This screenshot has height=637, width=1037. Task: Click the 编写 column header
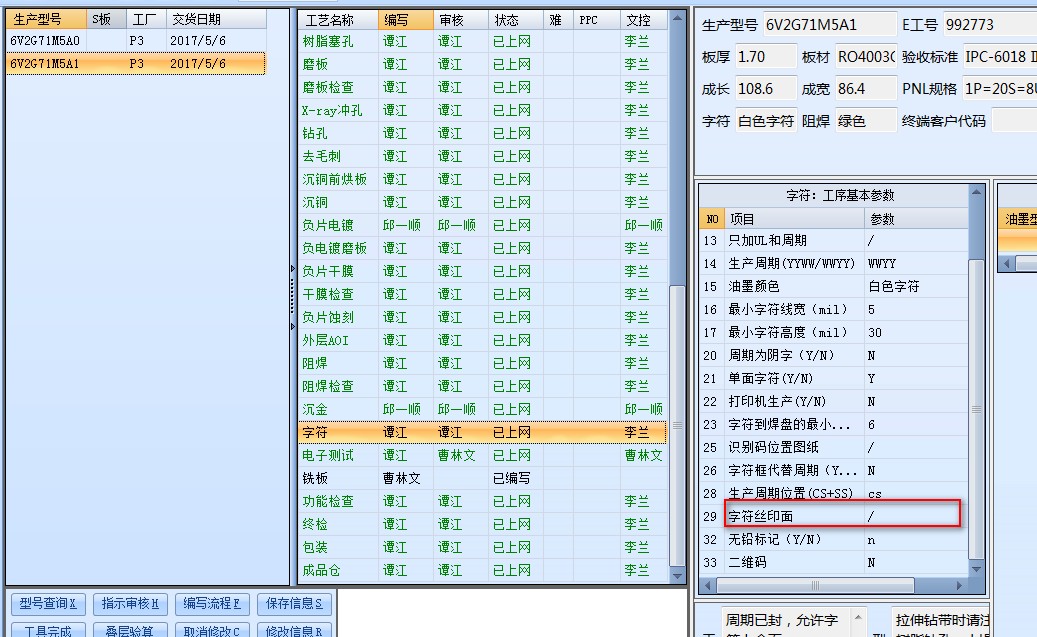click(x=405, y=21)
